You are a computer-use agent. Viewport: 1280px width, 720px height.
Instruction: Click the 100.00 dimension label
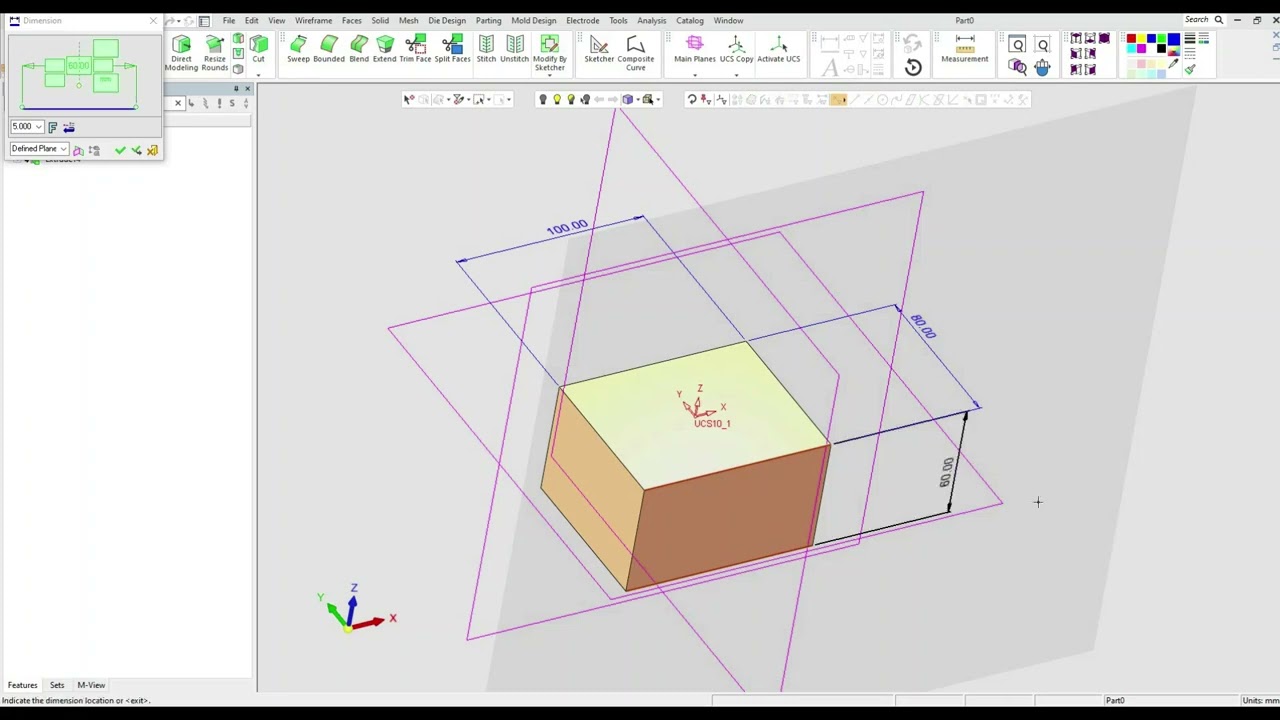(567, 227)
